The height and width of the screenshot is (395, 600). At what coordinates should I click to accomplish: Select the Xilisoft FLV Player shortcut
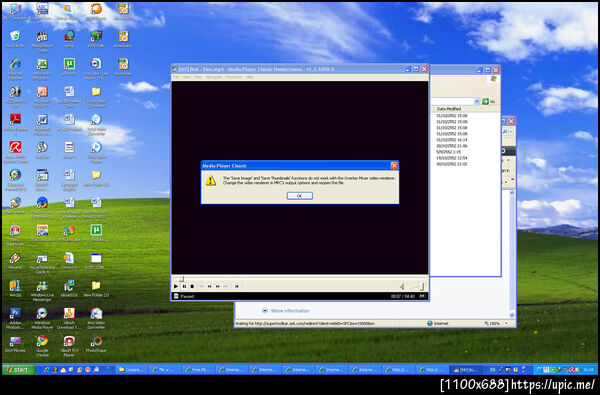[x=69, y=346]
